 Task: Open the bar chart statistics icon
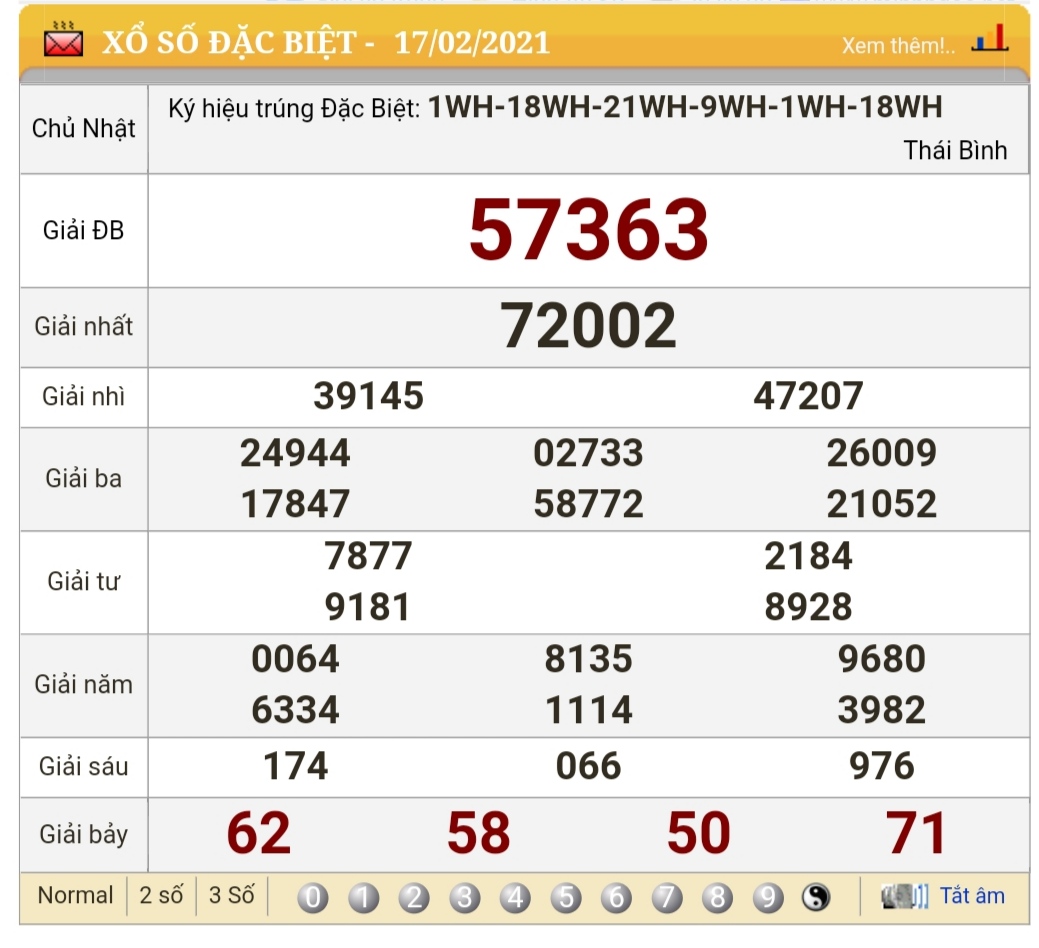(990, 38)
